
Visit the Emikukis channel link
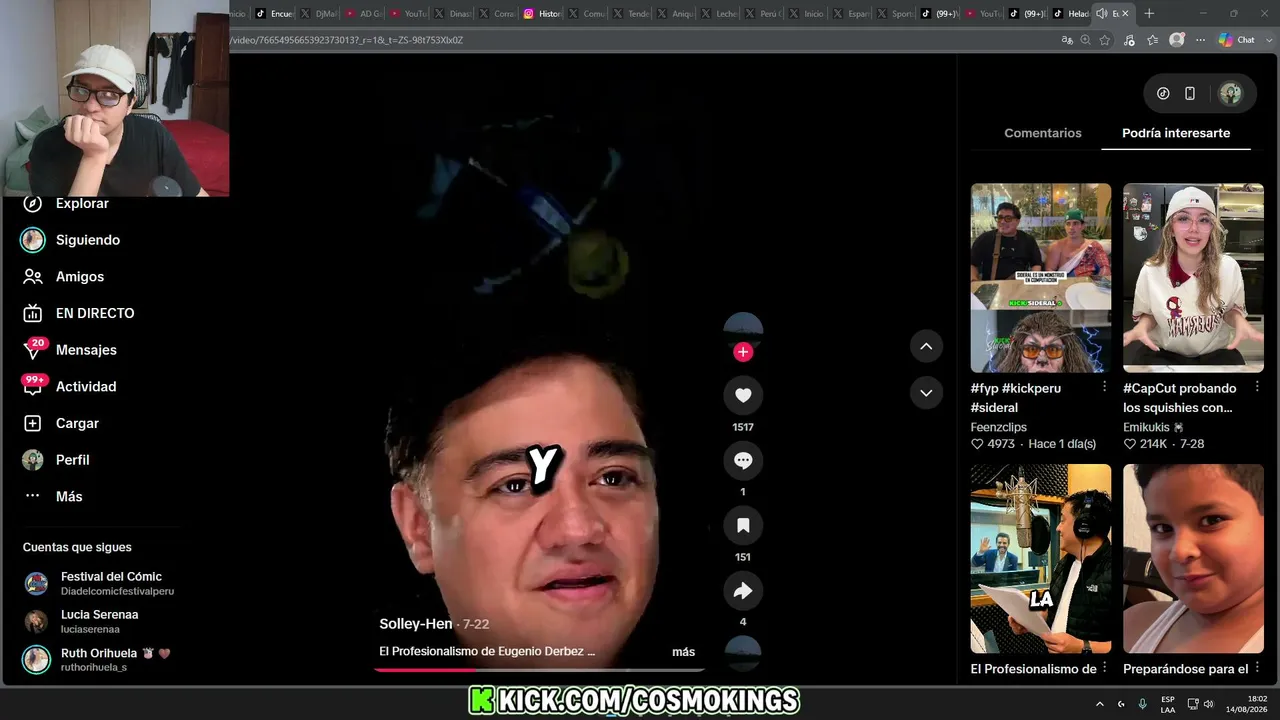(1153, 427)
